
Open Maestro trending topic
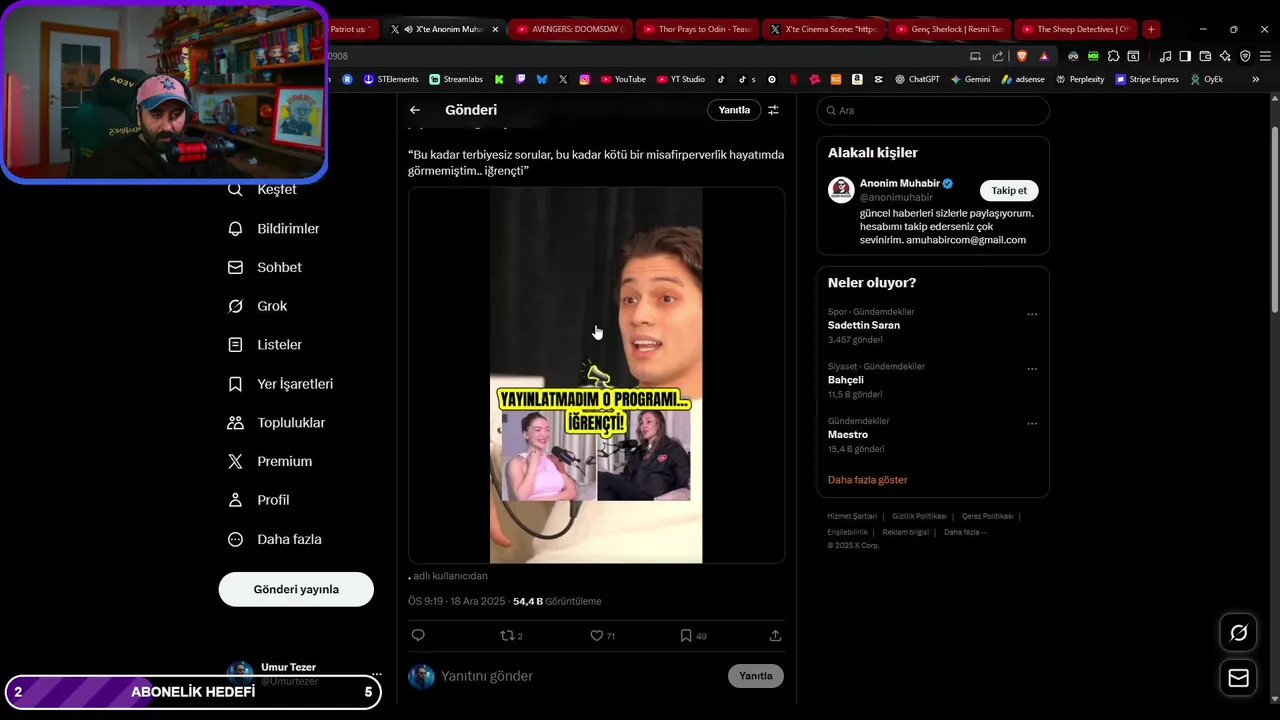[x=848, y=435]
